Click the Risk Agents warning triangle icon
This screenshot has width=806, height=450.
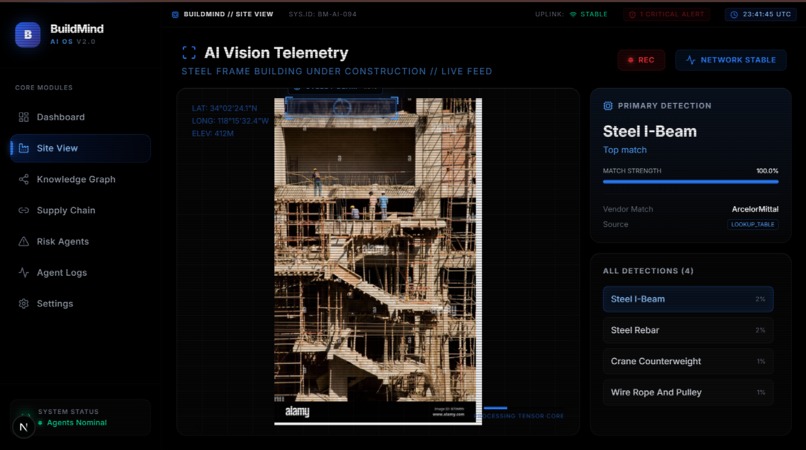(24, 241)
